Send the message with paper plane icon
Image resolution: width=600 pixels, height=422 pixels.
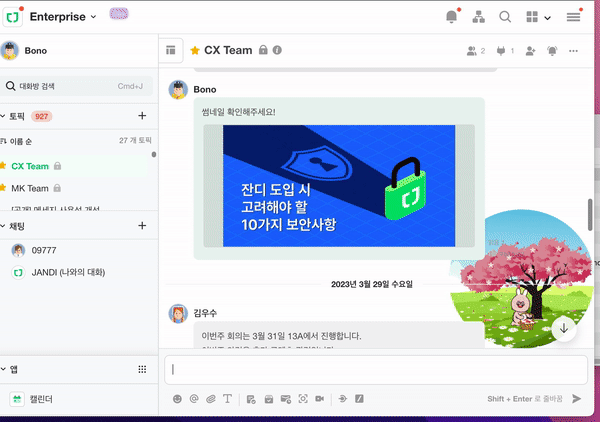click(576, 399)
